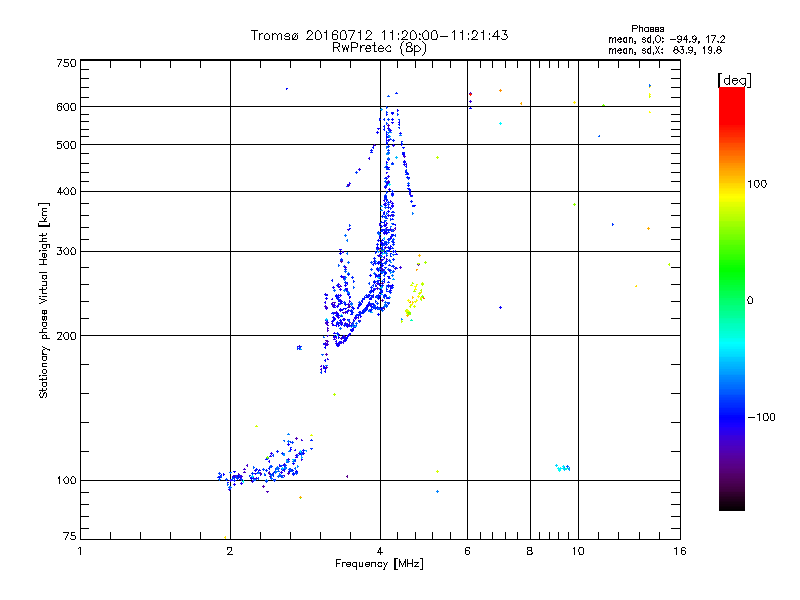This screenshot has width=800, height=600.
Task: Click y-axis tick label '500'
Action: [66, 145]
